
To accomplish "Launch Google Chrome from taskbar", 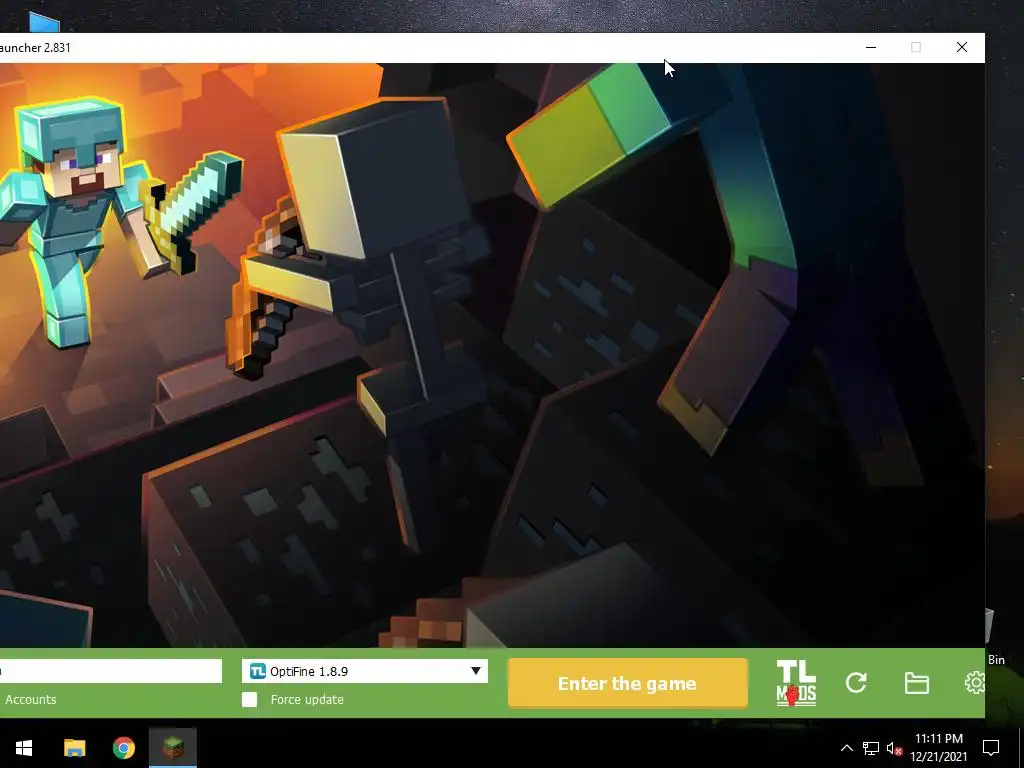I will click(123, 748).
